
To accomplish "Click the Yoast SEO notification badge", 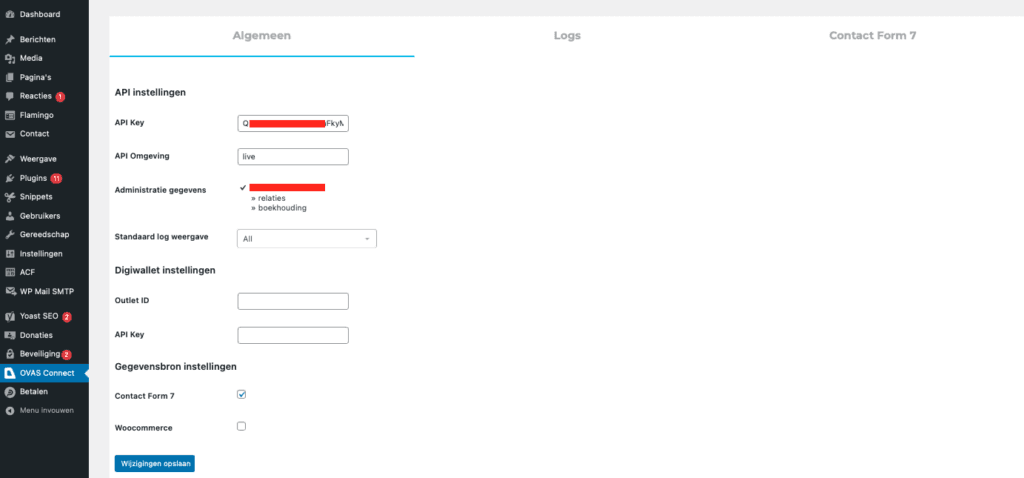I will point(67,317).
